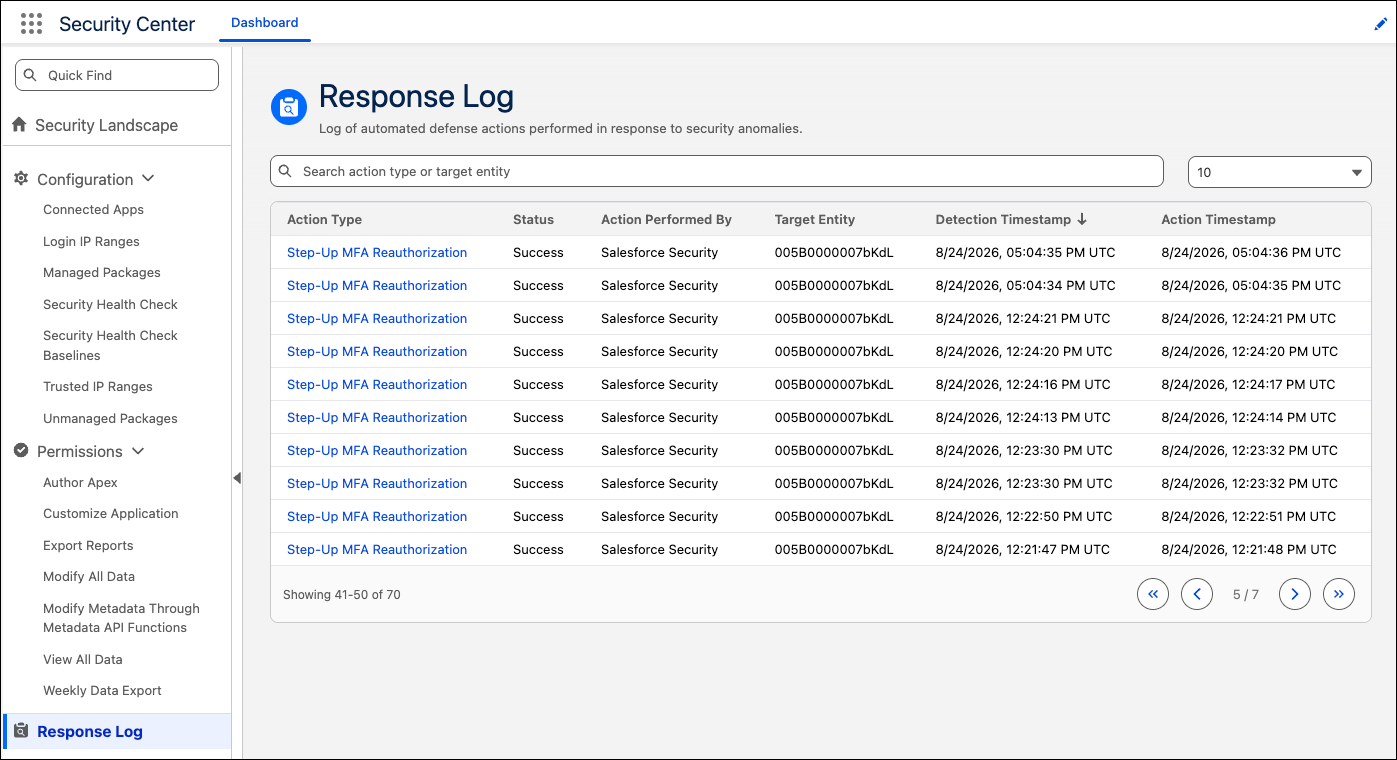Open Unmanaged Packages in the sidebar
The width and height of the screenshot is (1397, 760).
pyautogui.click(x=110, y=418)
